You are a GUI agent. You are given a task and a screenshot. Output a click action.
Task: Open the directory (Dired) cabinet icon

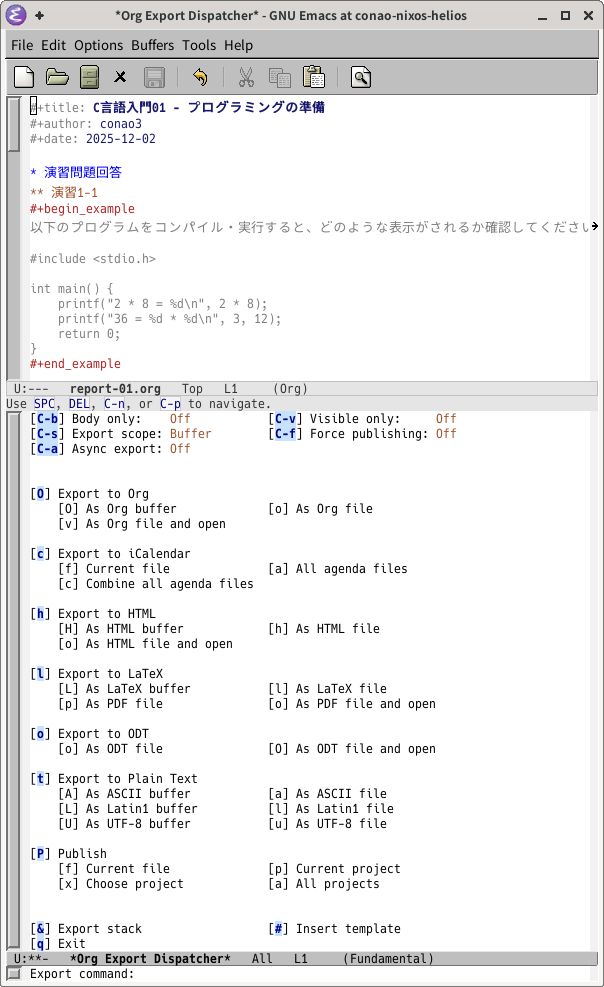(x=89, y=77)
